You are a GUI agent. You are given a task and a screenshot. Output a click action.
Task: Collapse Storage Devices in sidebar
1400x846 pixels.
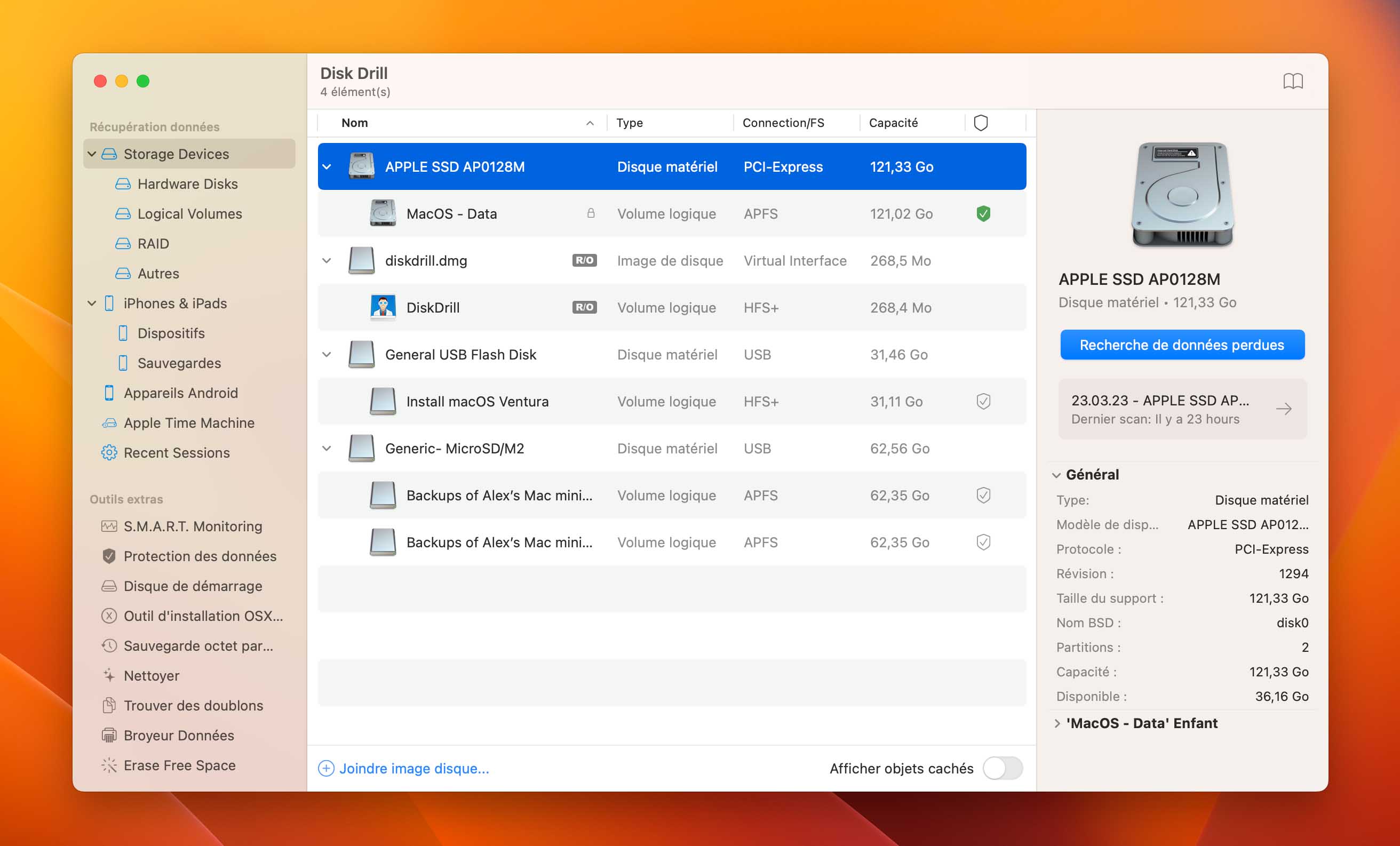[x=91, y=154]
